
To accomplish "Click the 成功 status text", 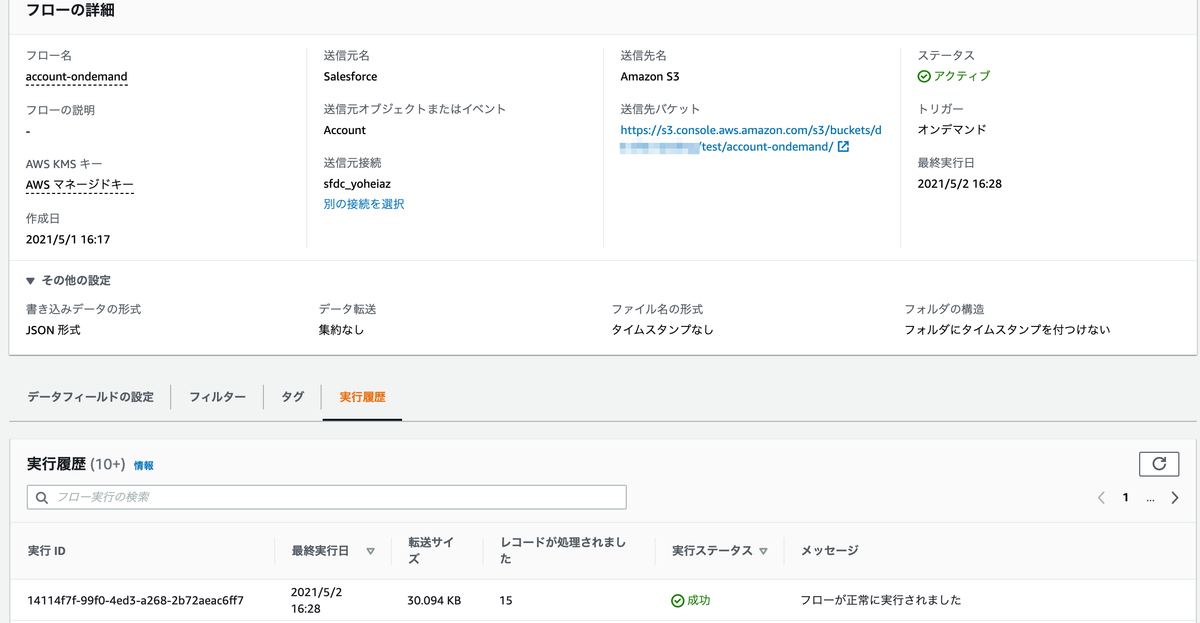I will tap(698, 601).
